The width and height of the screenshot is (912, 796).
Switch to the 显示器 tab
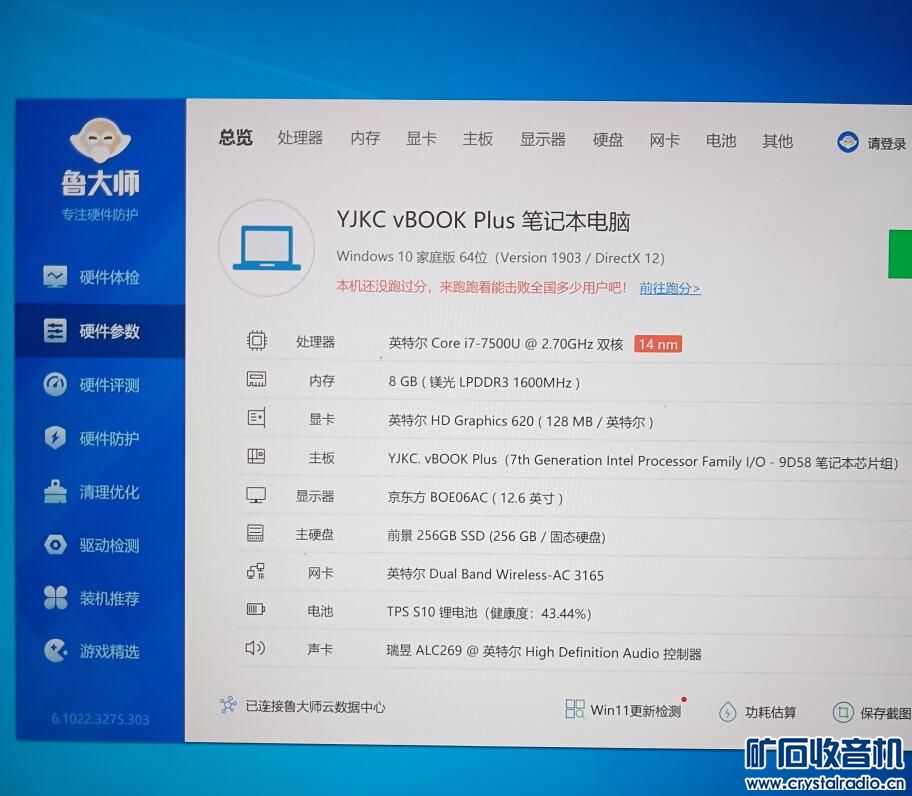point(543,140)
